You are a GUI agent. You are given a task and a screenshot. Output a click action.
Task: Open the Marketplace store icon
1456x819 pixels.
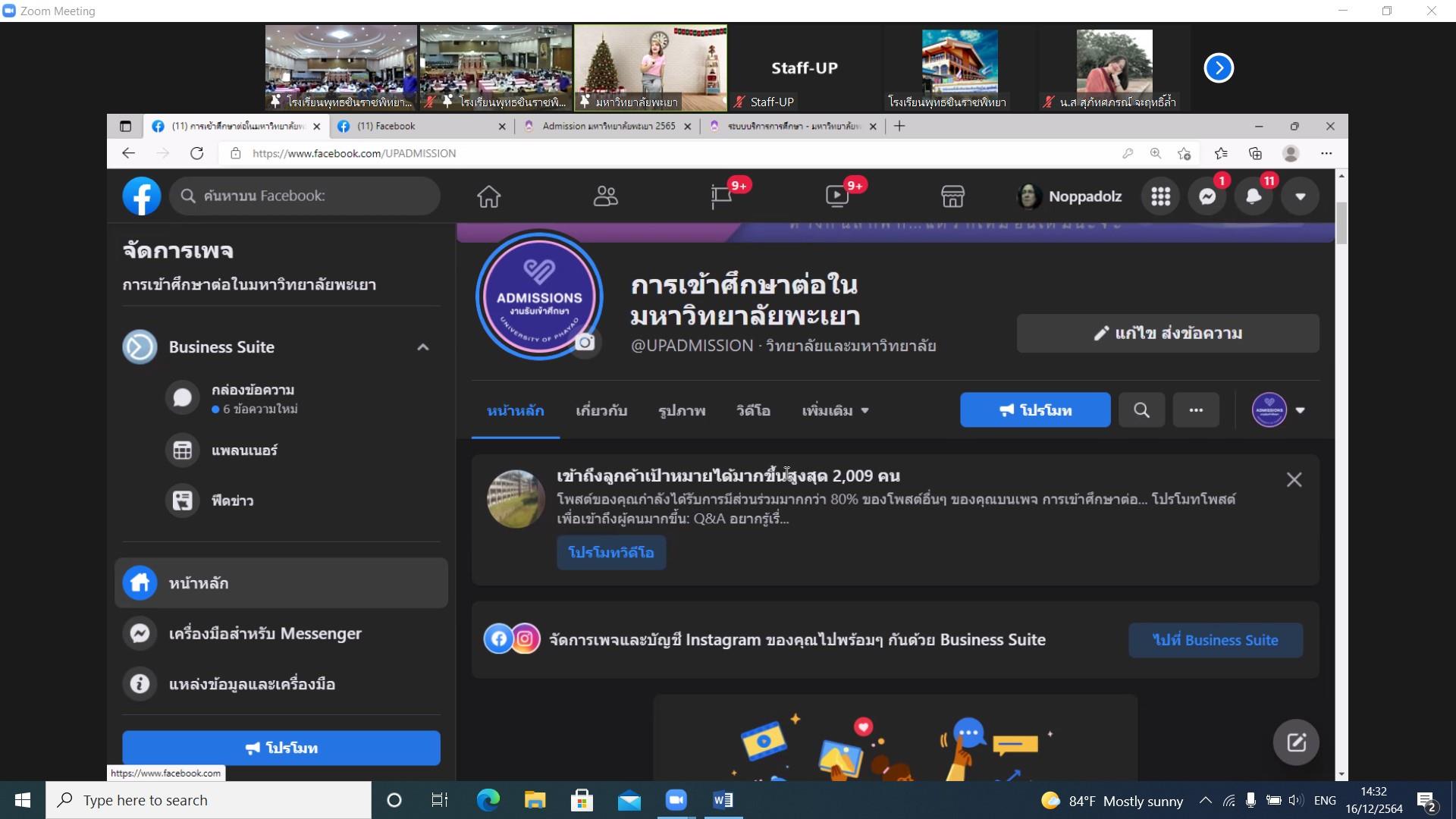[x=952, y=196]
